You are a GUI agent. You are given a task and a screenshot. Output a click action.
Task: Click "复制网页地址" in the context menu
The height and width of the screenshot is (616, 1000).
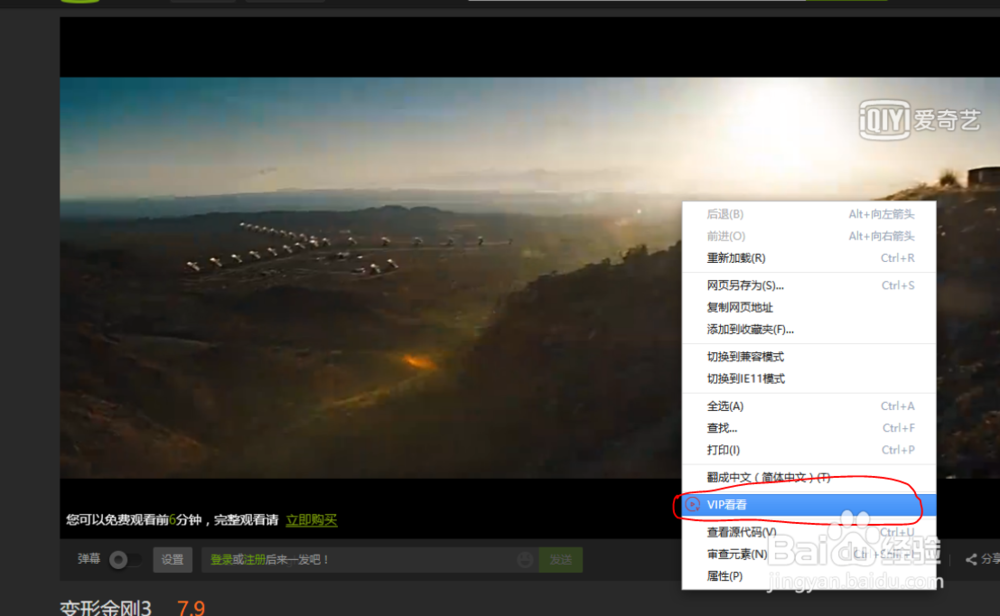(809, 307)
